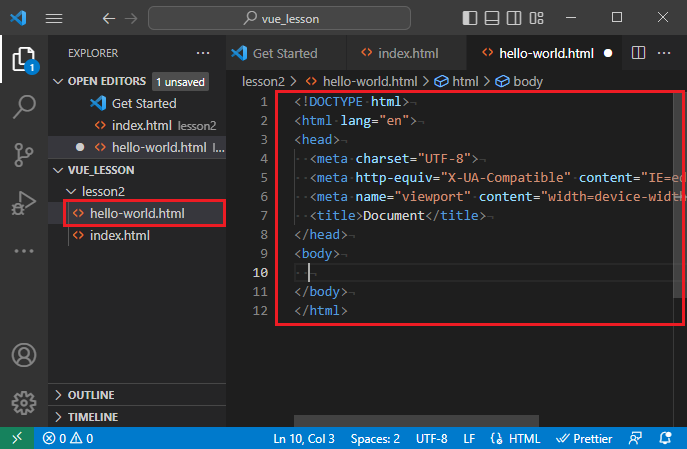The image size is (687, 449).
Task: Open the Accounts menu icon
Action: (x=24, y=355)
